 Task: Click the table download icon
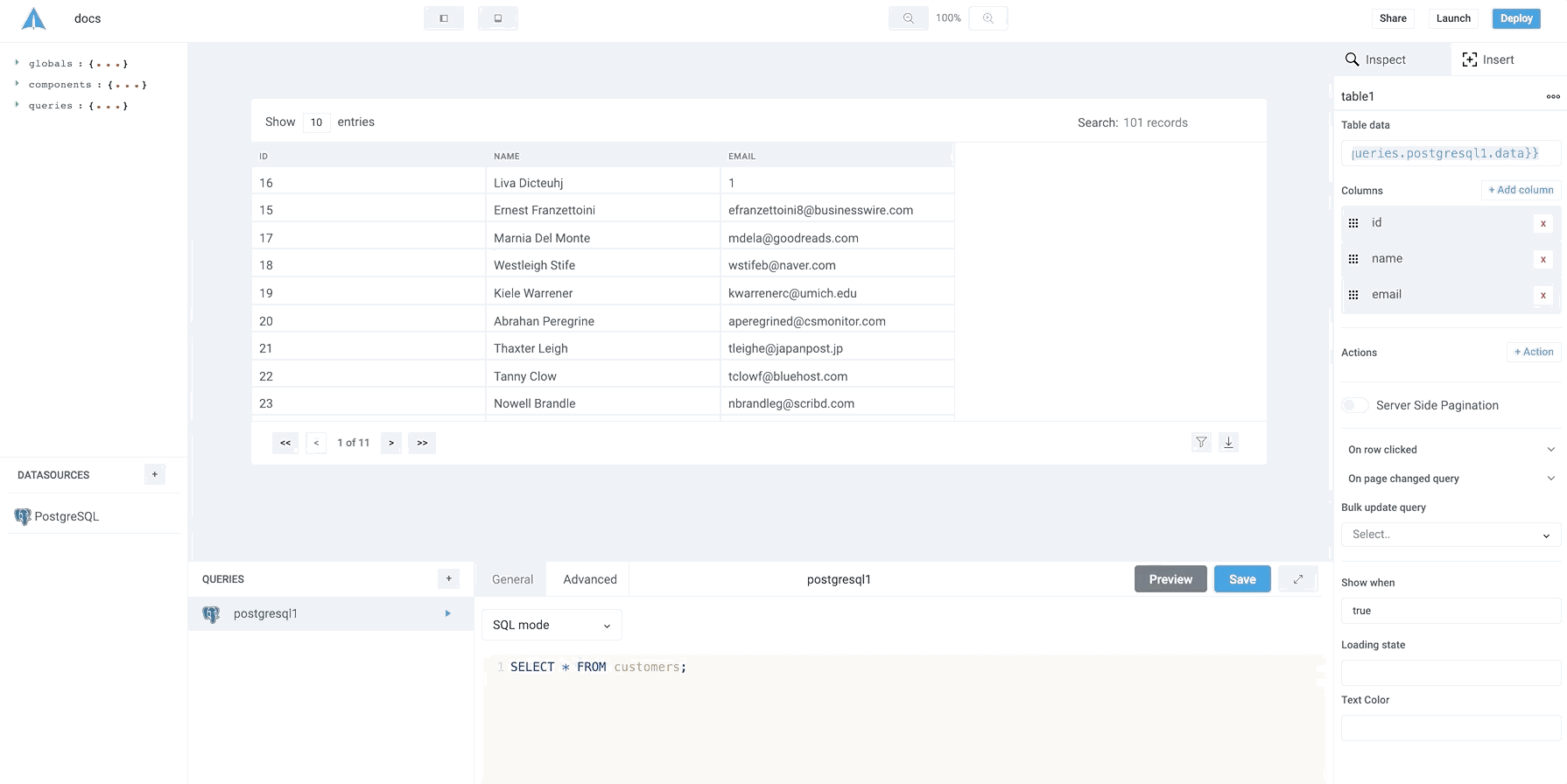(1228, 443)
